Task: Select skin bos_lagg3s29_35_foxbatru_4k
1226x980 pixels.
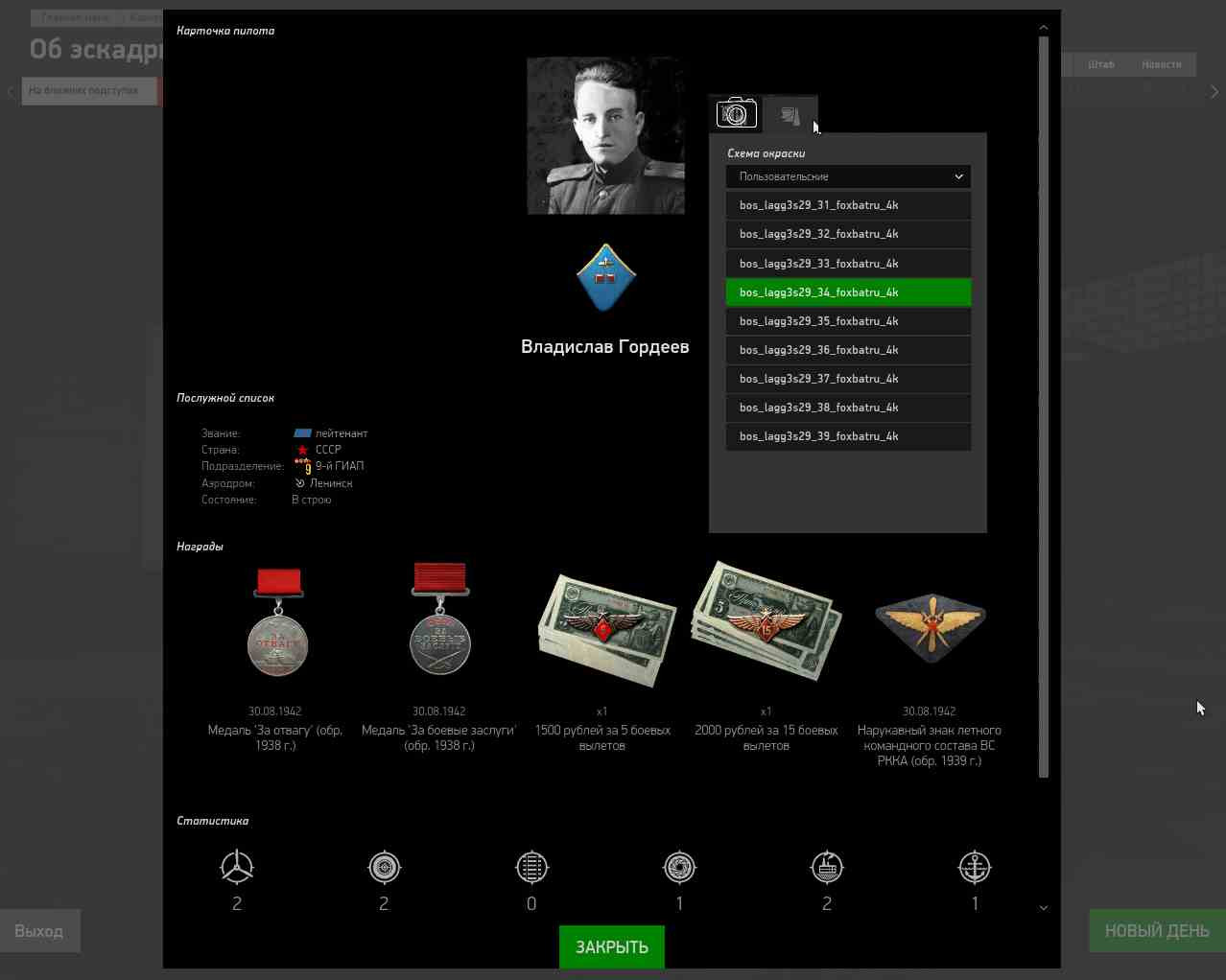Action: coord(848,321)
